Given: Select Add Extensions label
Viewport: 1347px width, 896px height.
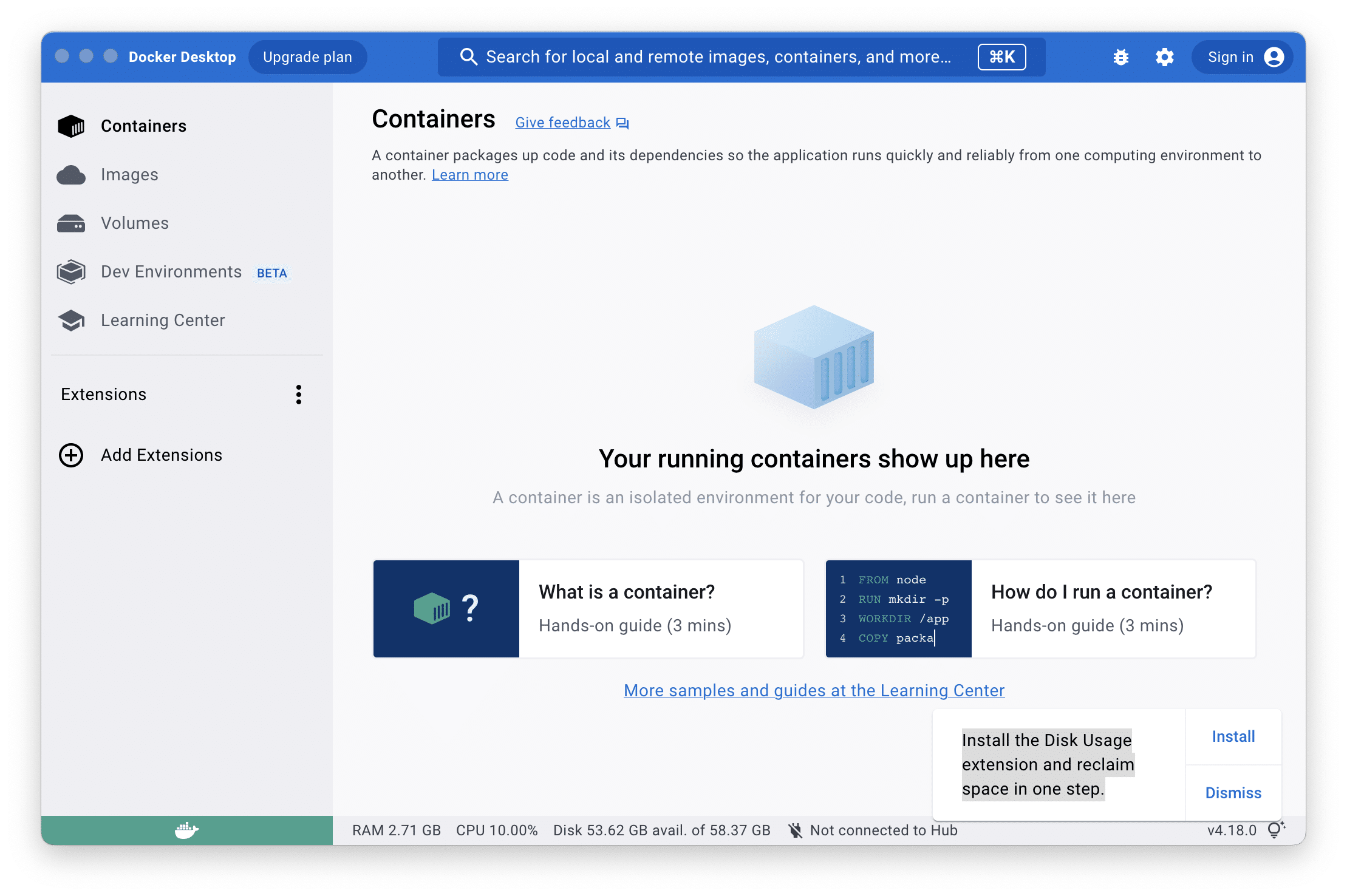Looking at the screenshot, I should (x=162, y=455).
